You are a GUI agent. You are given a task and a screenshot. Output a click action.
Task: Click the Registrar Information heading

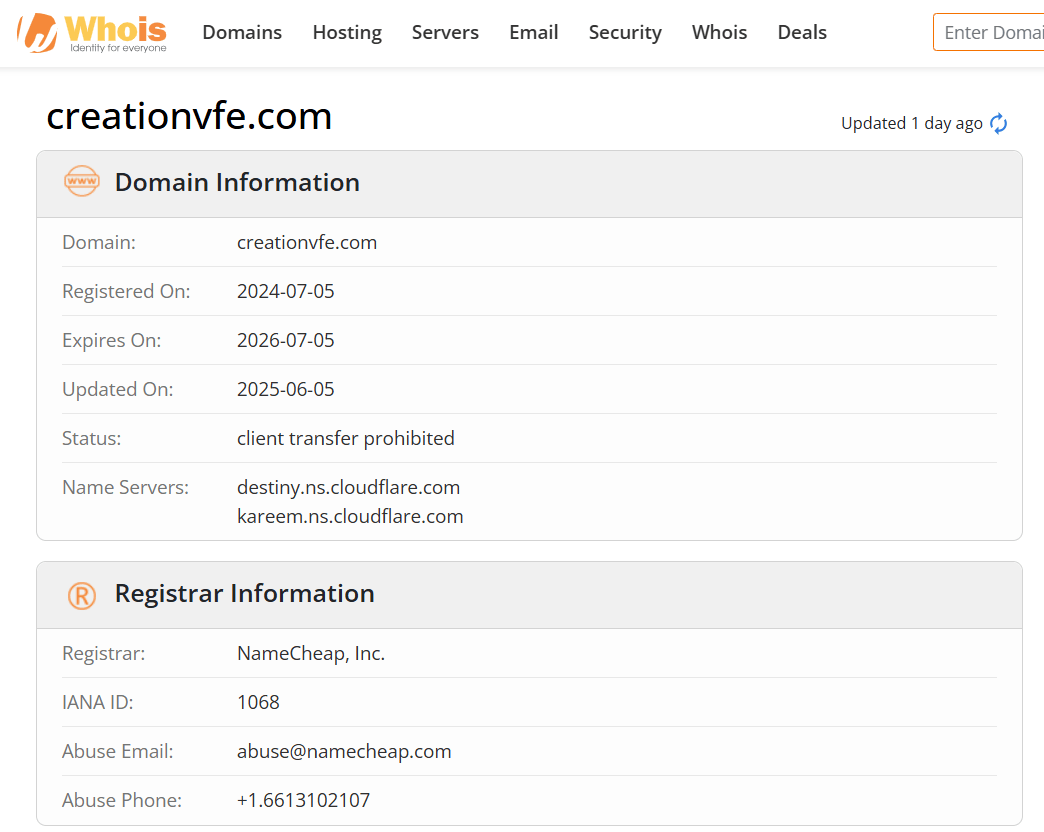(244, 593)
